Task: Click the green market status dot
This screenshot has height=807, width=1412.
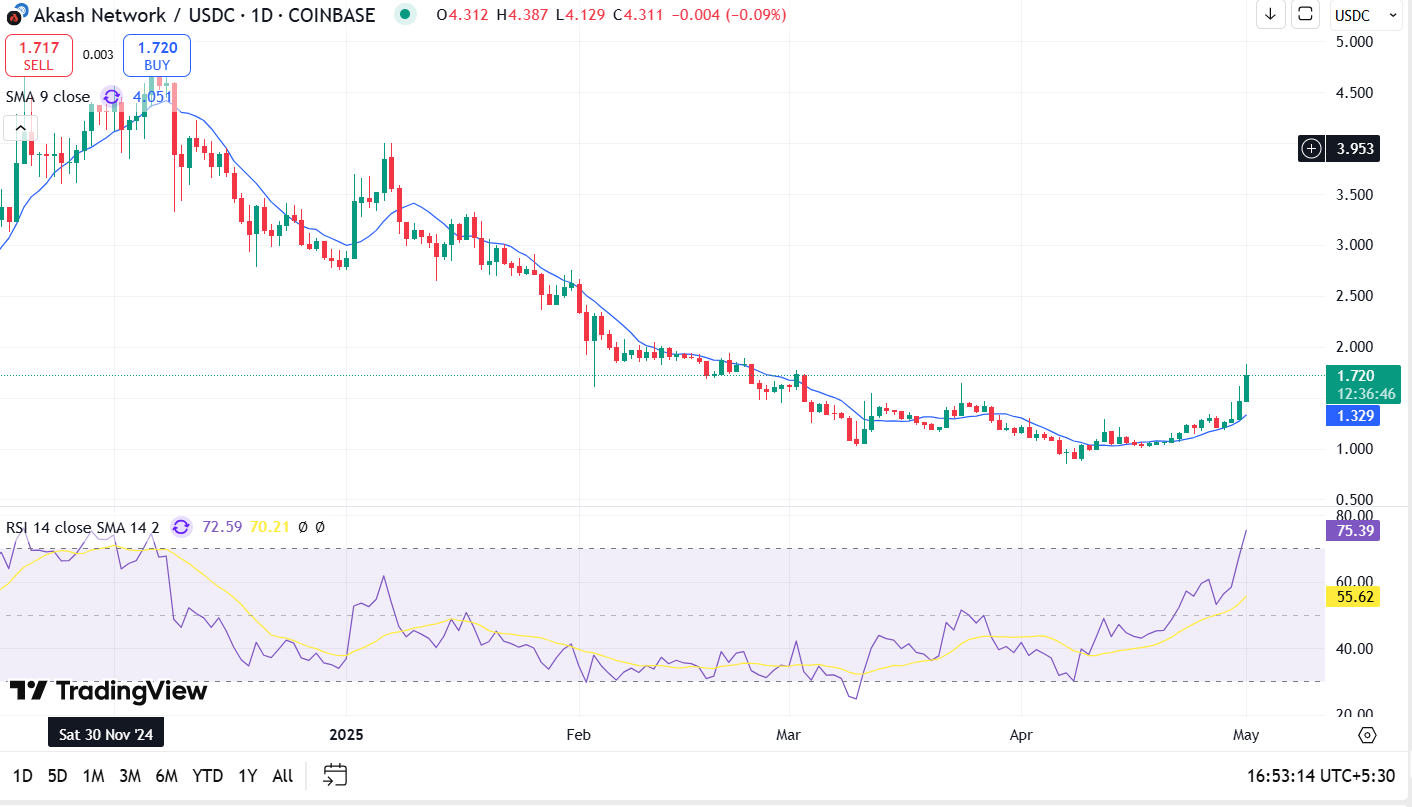Action: (x=404, y=14)
